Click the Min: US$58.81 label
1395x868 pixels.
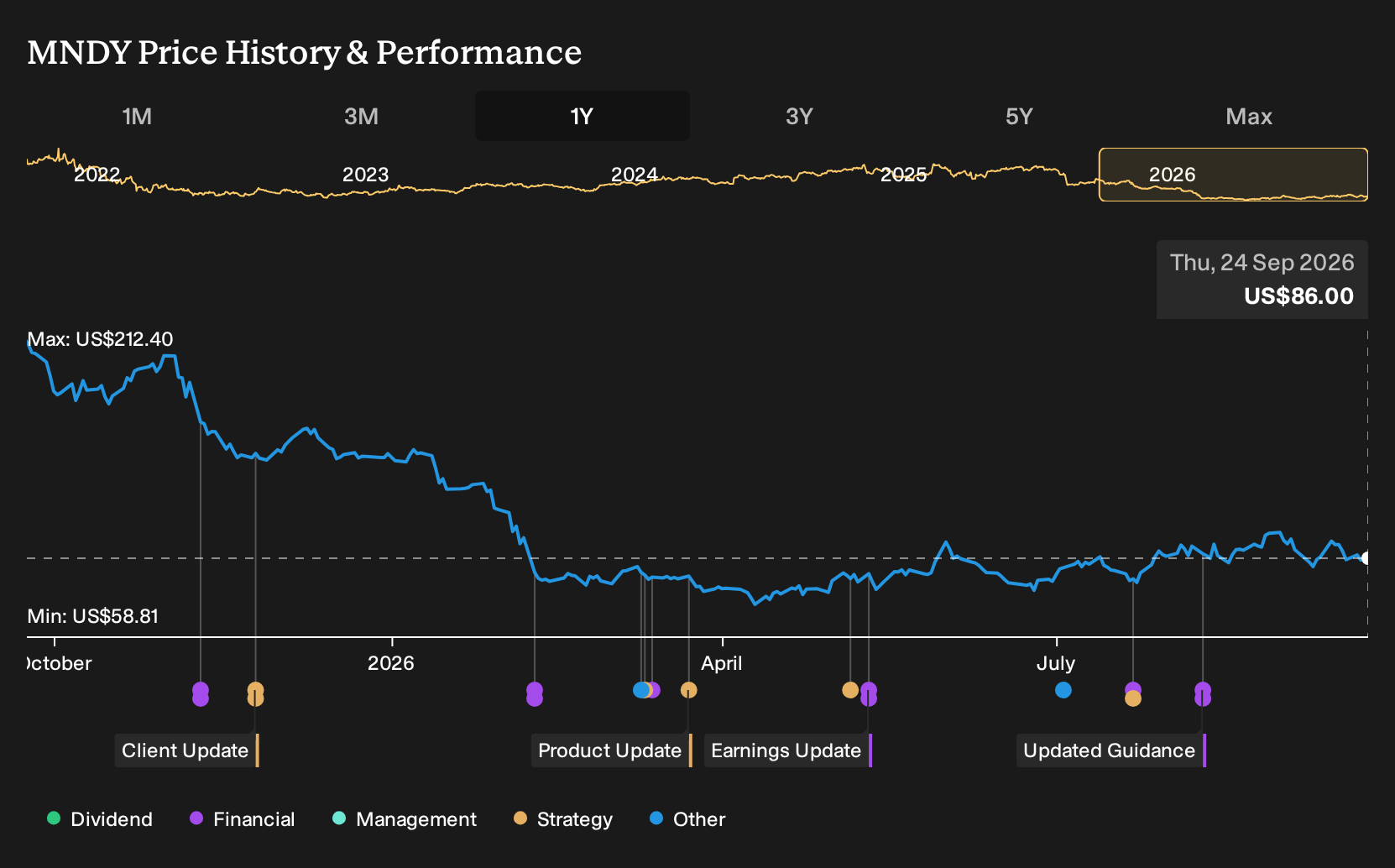[x=93, y=616]
